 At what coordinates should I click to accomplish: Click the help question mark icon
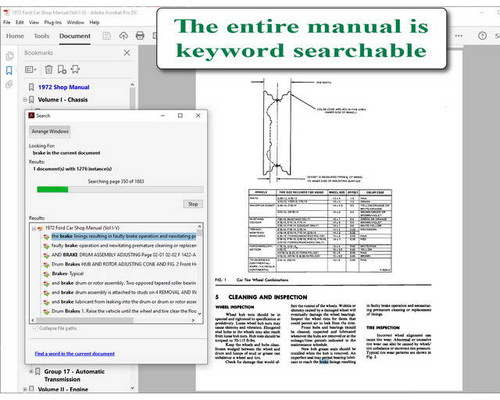(482, 36)
